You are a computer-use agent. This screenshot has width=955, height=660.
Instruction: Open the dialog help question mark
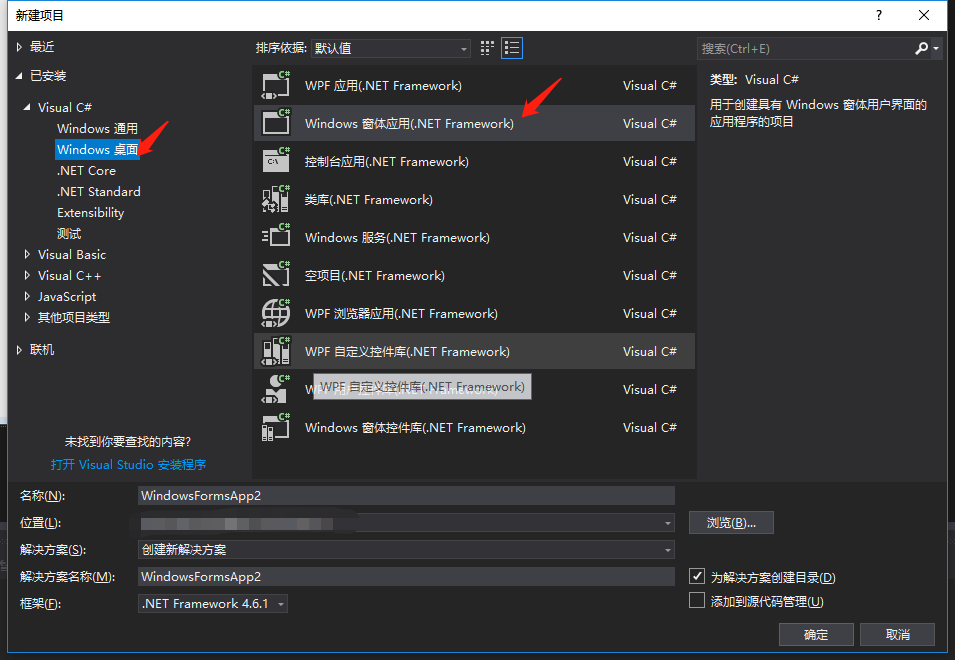[878, 15]
